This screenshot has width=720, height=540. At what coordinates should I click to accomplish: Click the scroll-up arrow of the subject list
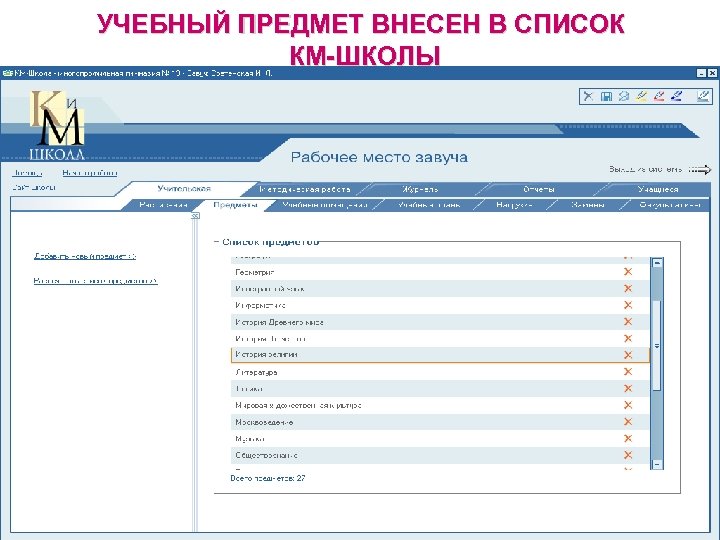[x=657, y=263]
